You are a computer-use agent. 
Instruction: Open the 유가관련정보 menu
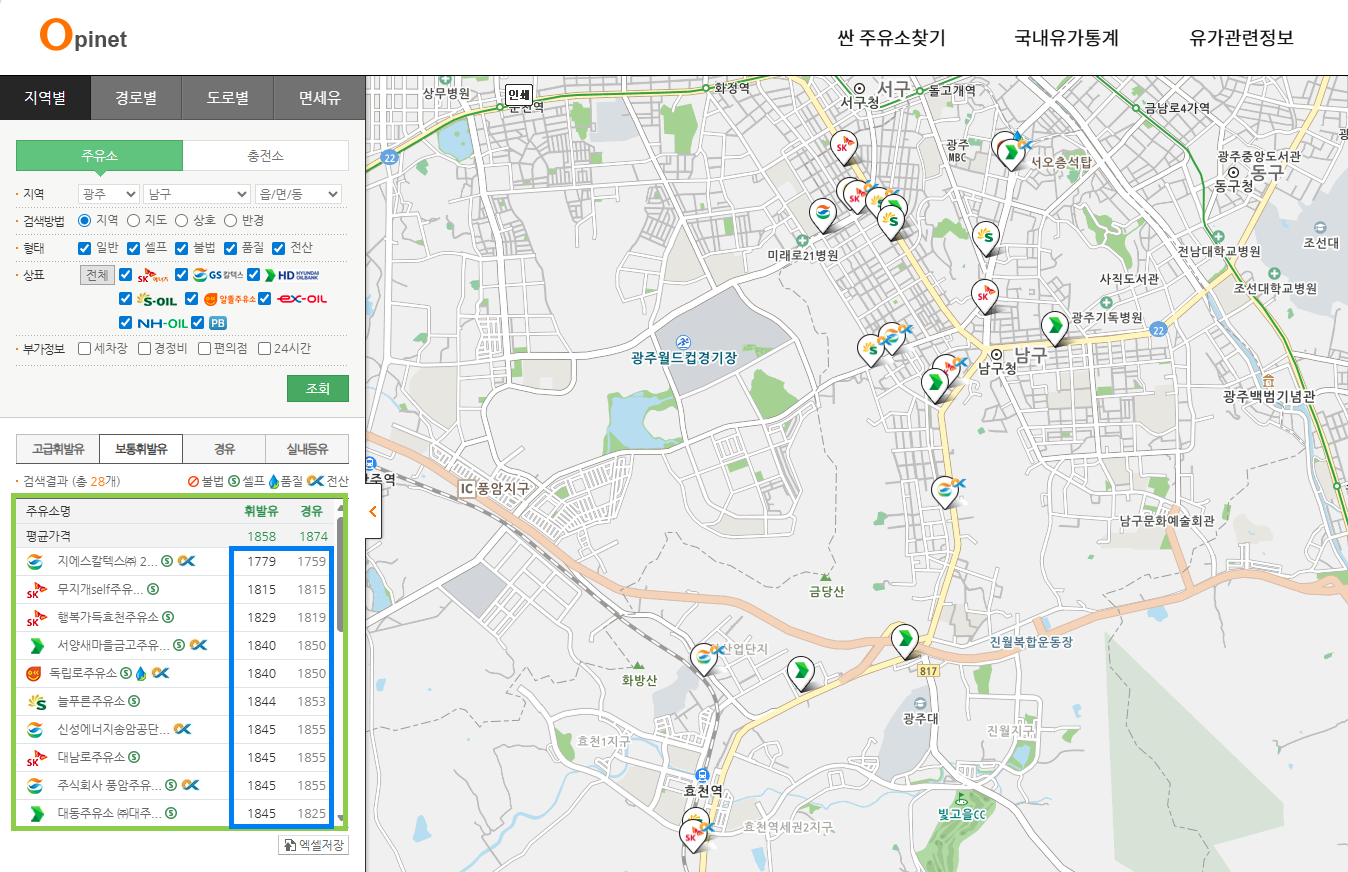point(1242,38)
